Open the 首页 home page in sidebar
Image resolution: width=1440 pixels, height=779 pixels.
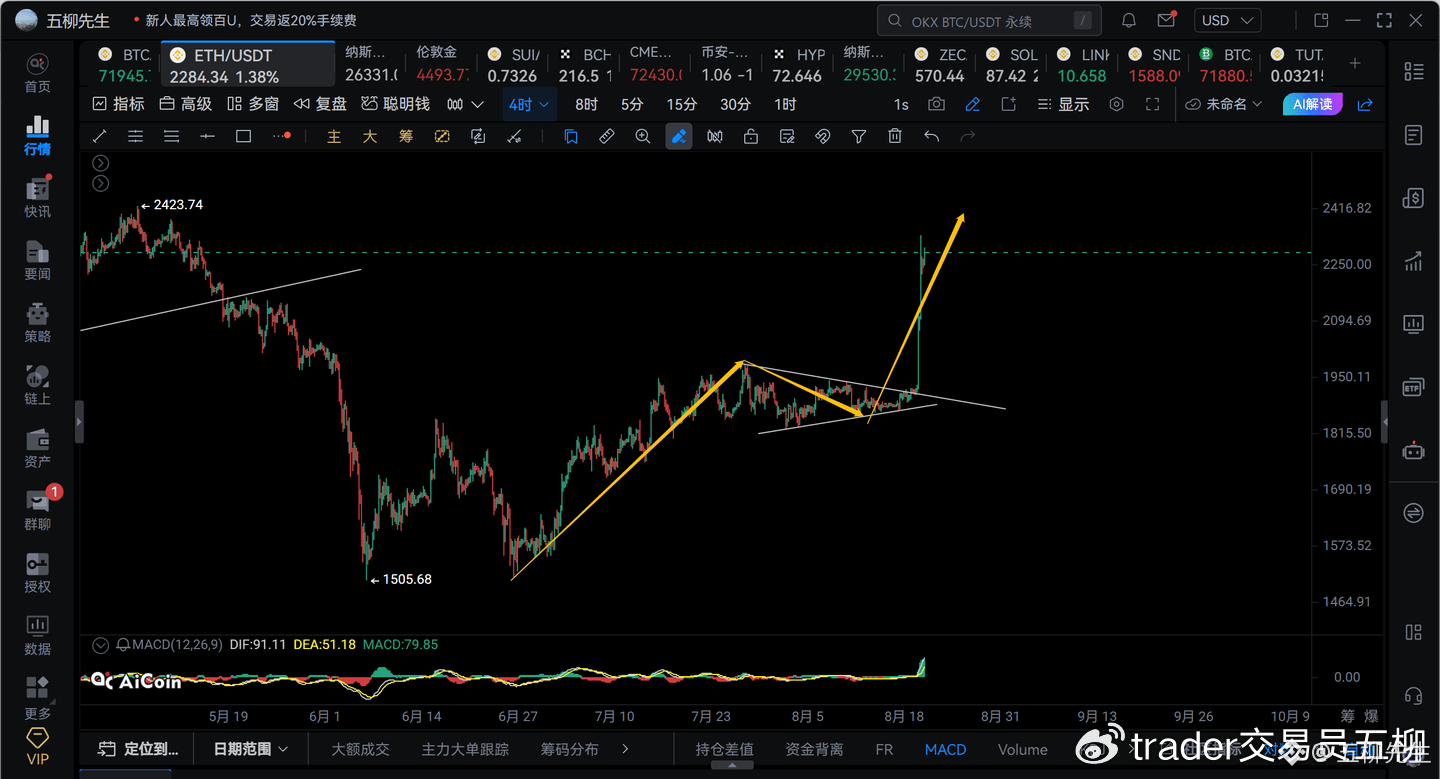37,73
